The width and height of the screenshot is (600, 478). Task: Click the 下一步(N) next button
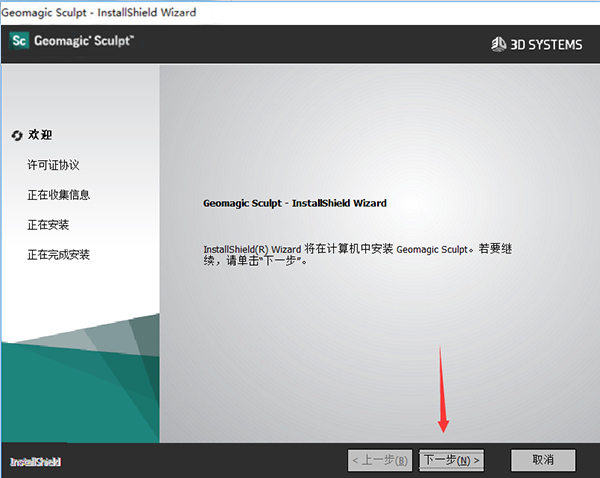[452, 460]
